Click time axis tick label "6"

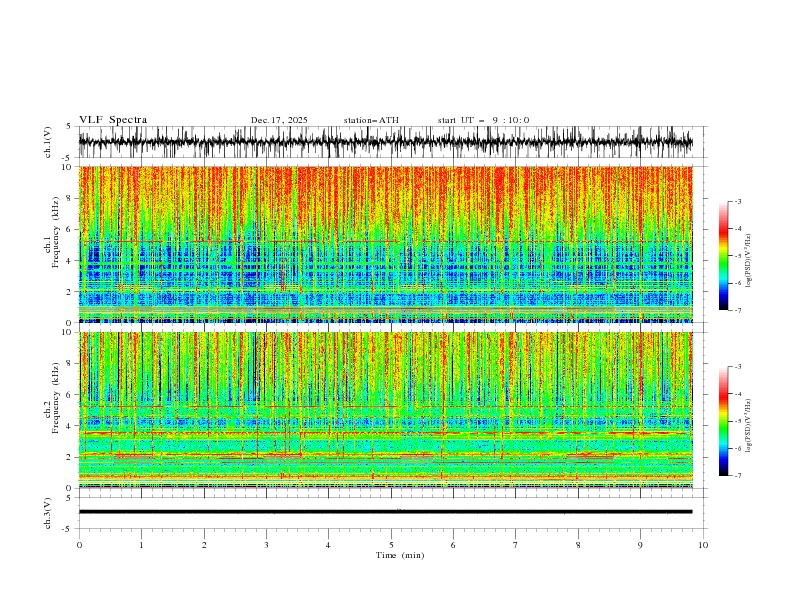(453, 545)
